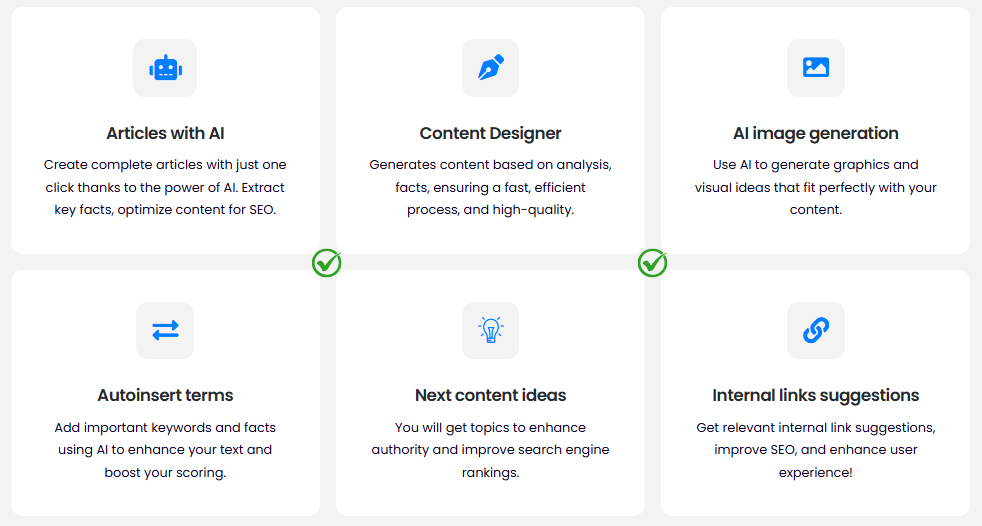The image size is (982, 526).
Task: Select the Content Designer description paragraph
Action: pos(490,187)
